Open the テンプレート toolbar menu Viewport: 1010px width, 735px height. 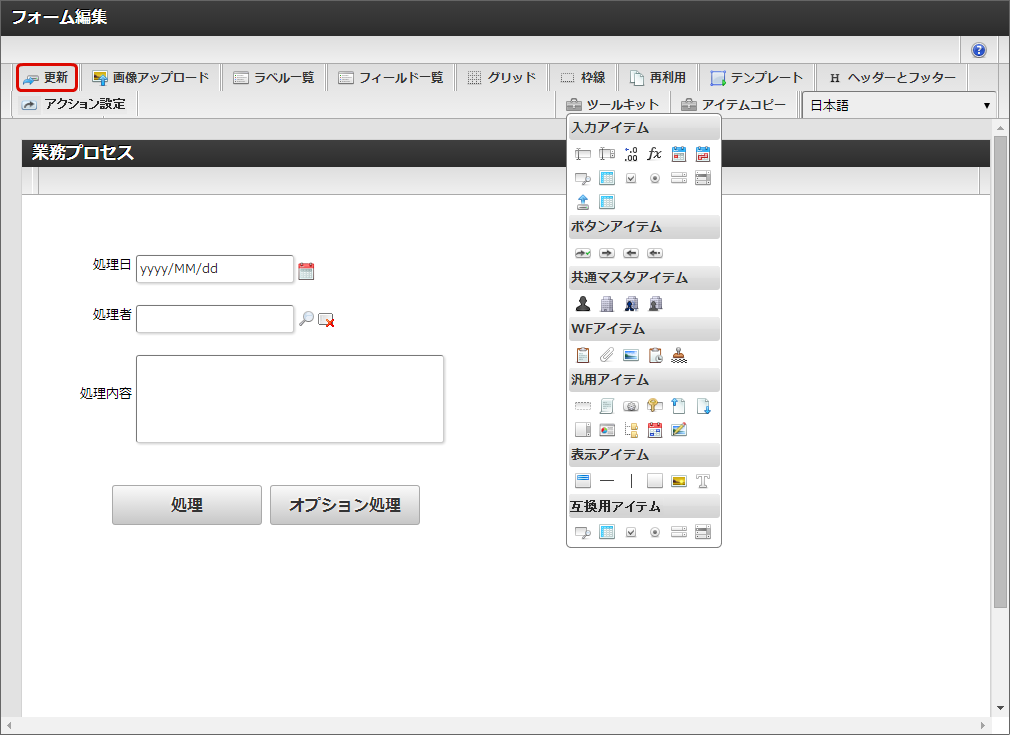click(756, 78)
